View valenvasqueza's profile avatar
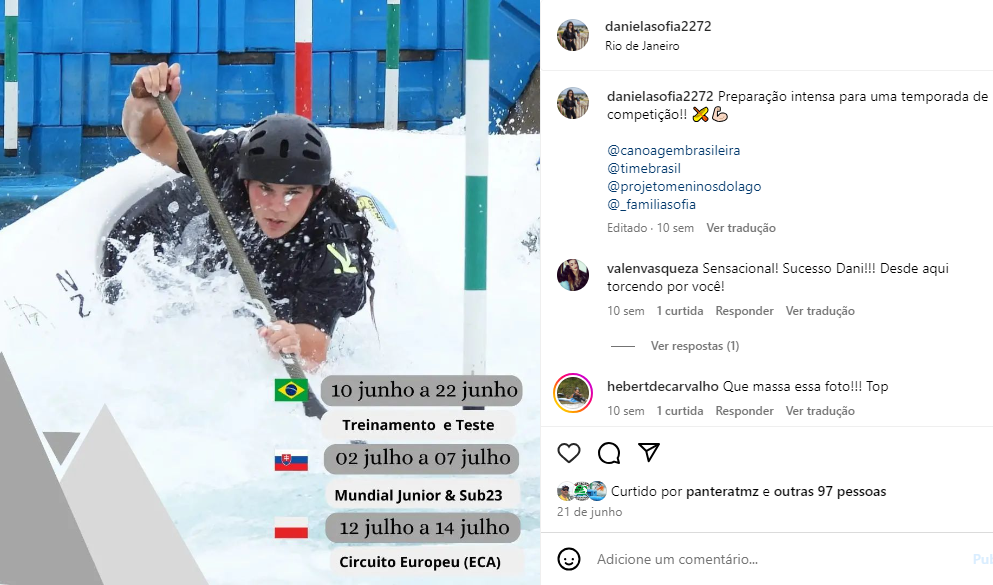993x585 pixels. [573, 275]
